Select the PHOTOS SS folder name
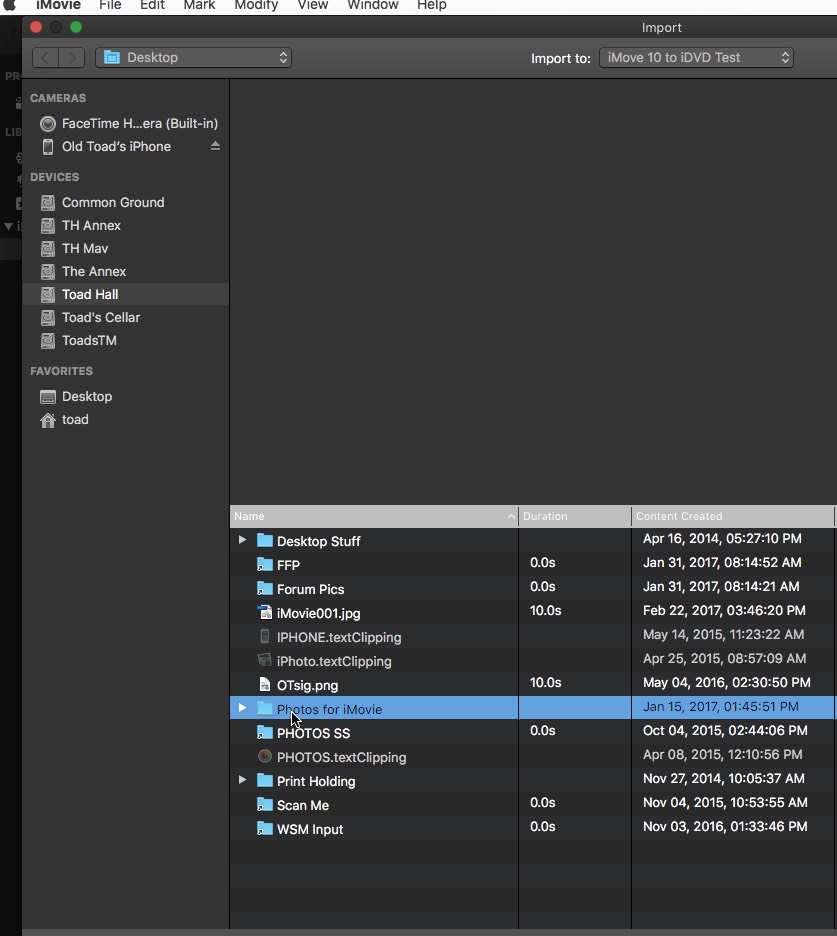 313,733
